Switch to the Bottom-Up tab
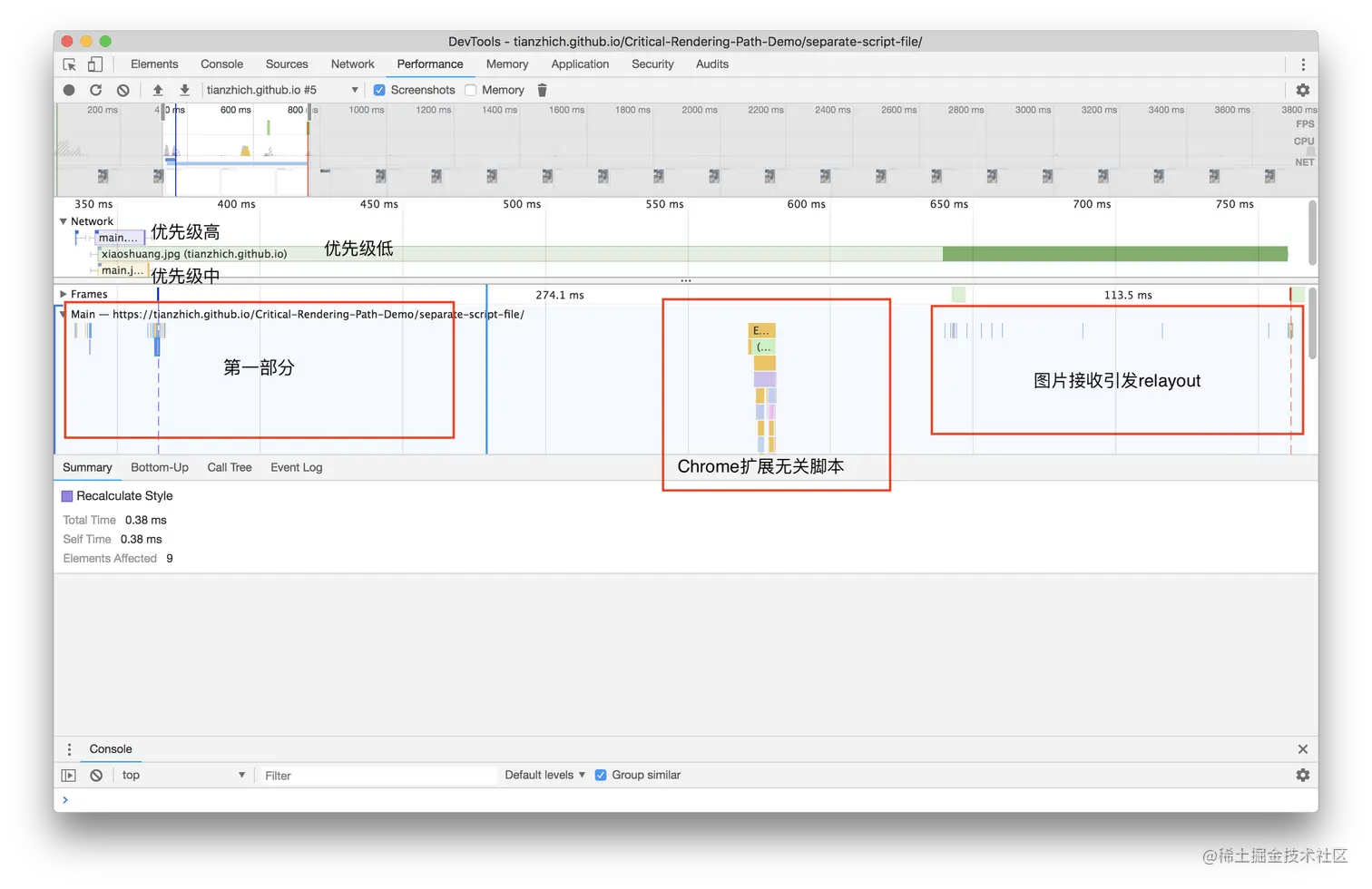This screenshot has width=1372, height=889. click(x=160, y=467)
